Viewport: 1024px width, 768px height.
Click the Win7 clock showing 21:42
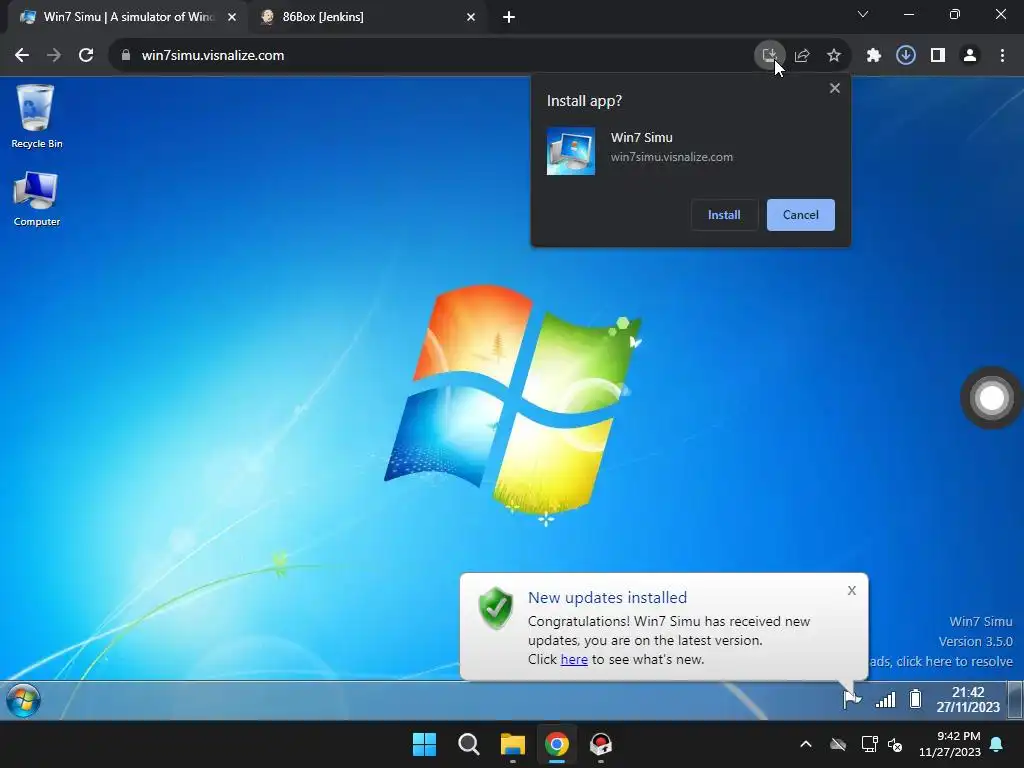(968, 699)
